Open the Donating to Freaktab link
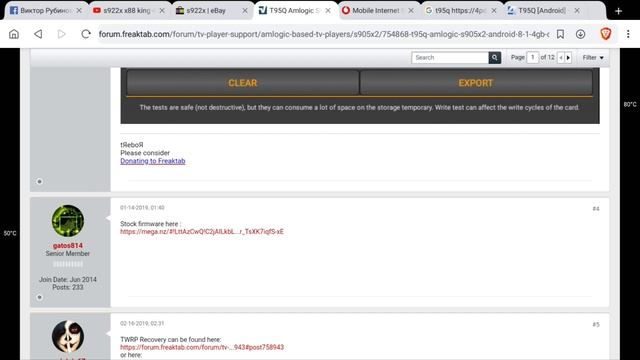640x360 pixels. [x=153, y=161]
